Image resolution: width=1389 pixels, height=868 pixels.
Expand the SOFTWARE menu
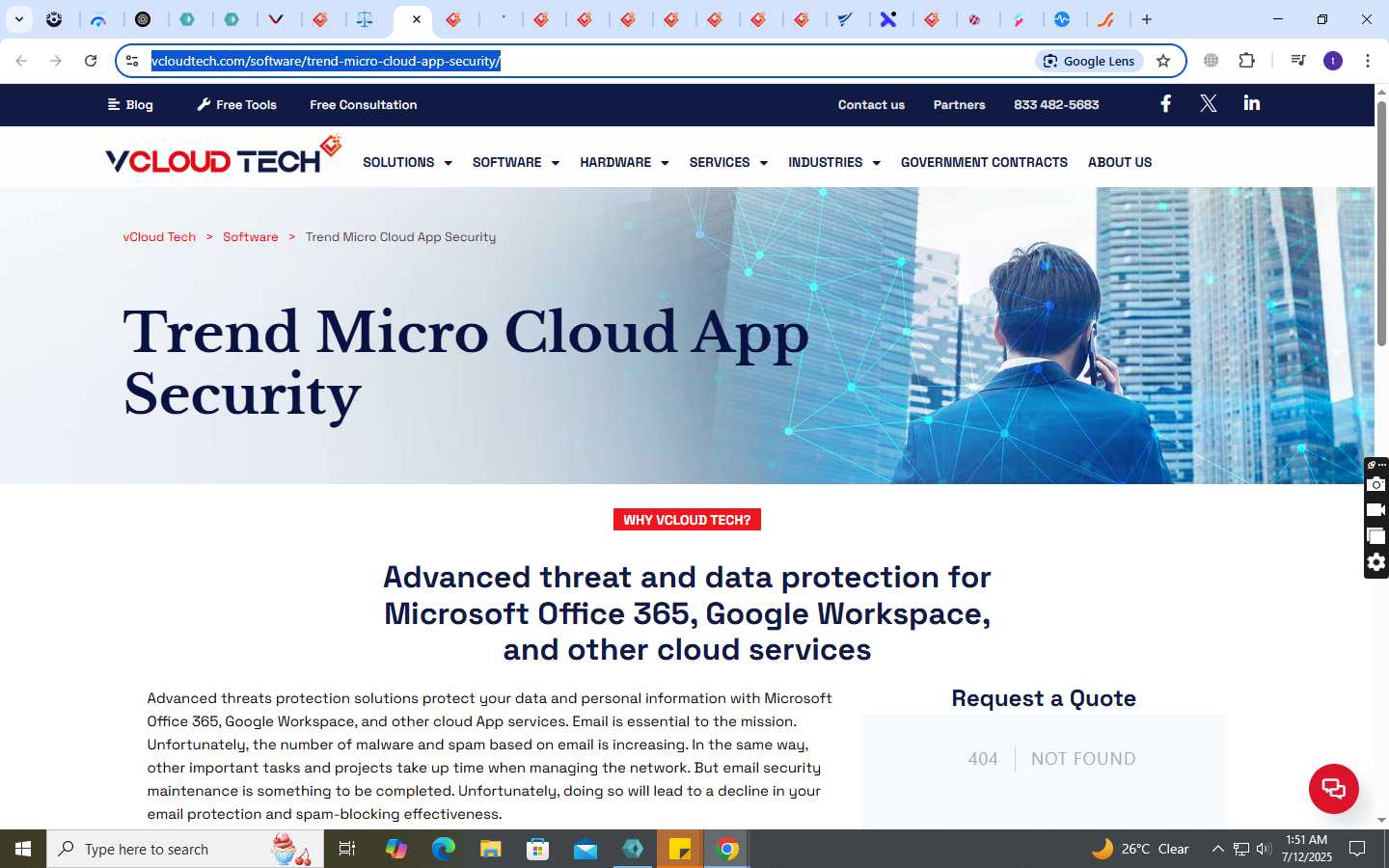click(516, 162)
